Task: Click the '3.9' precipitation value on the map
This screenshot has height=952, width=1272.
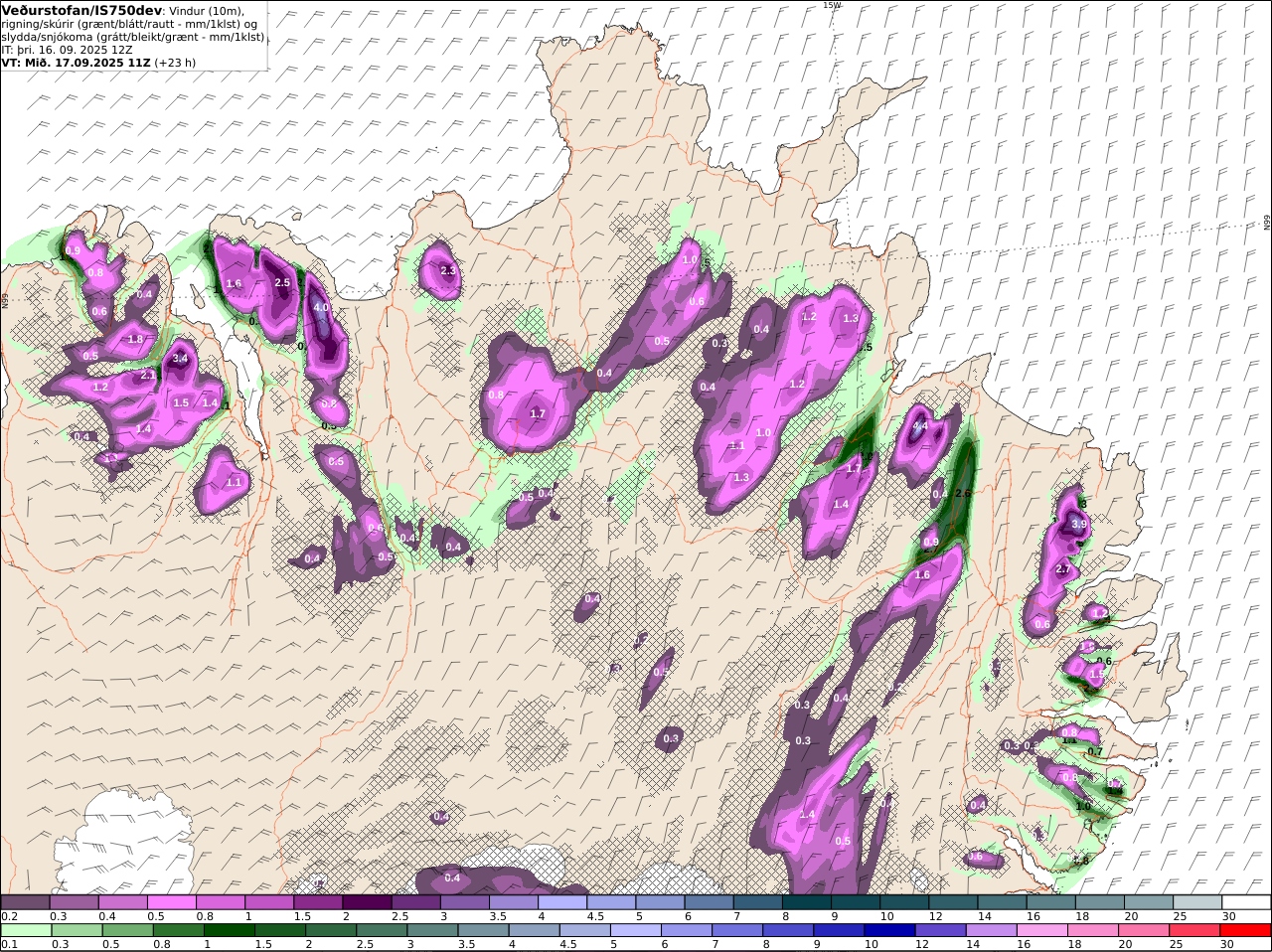Action: point(1079,524)
